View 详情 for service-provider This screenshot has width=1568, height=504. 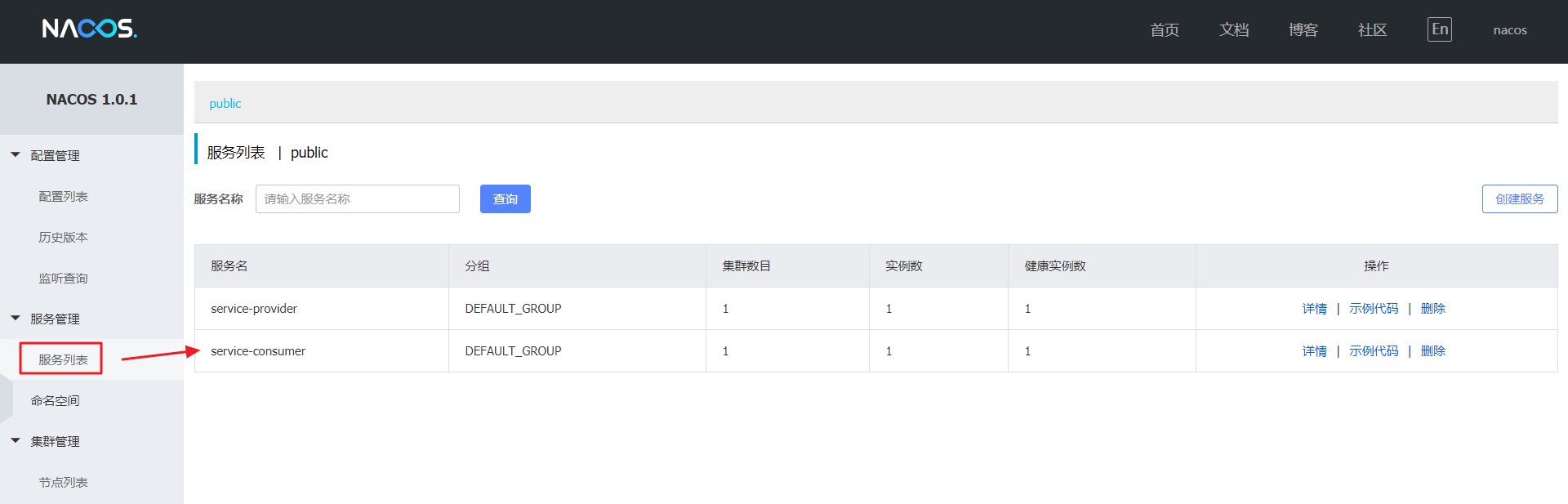click(x=1314, y=309)
